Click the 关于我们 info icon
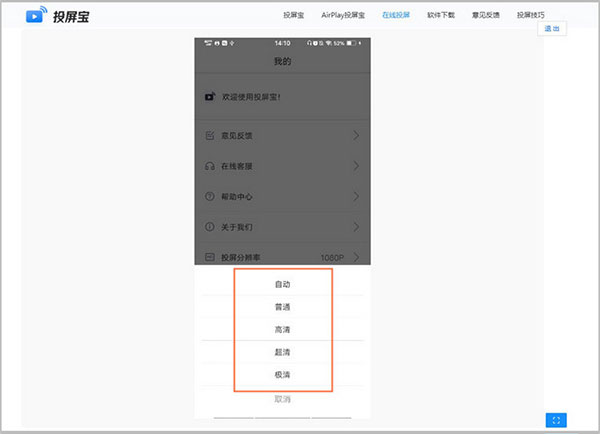The image size is (600, 434). (210, 227)
